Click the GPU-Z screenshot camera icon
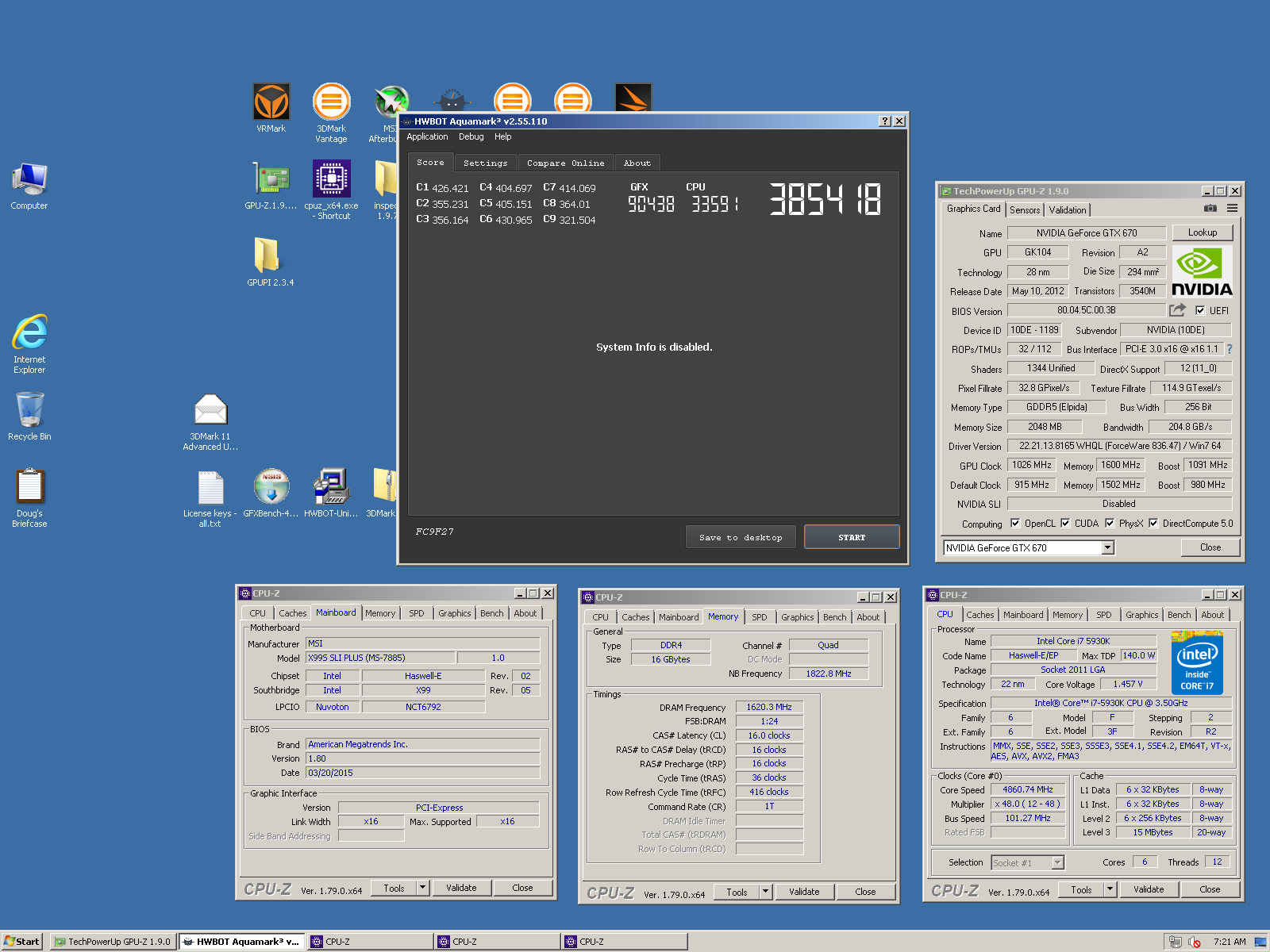The width and height of the screenshot is (1270, 952). [x=1210, y=209]
